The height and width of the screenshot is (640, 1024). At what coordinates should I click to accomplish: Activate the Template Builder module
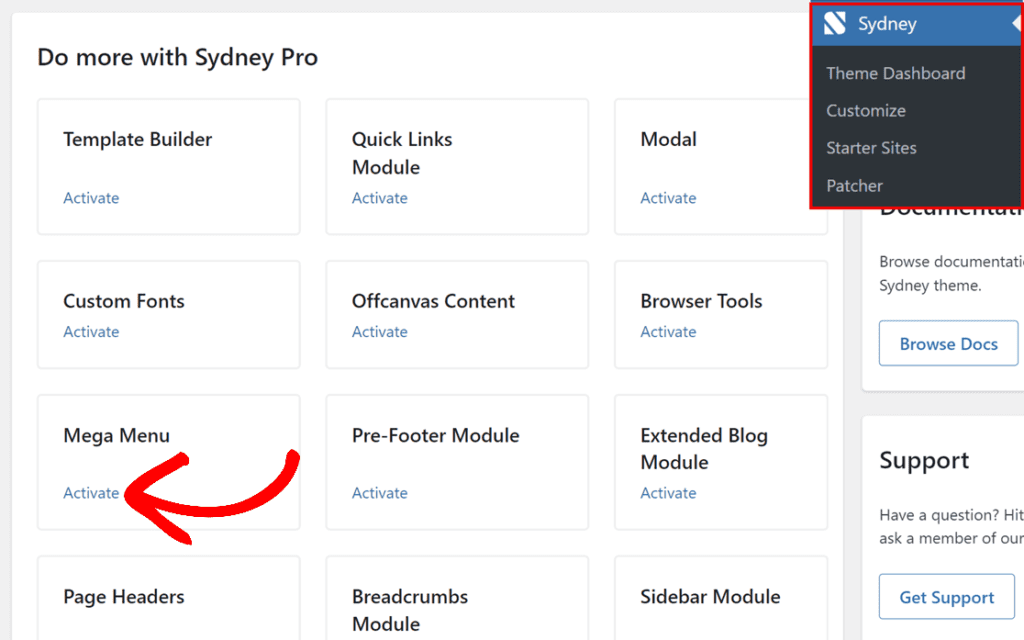(x=91, y=198)
